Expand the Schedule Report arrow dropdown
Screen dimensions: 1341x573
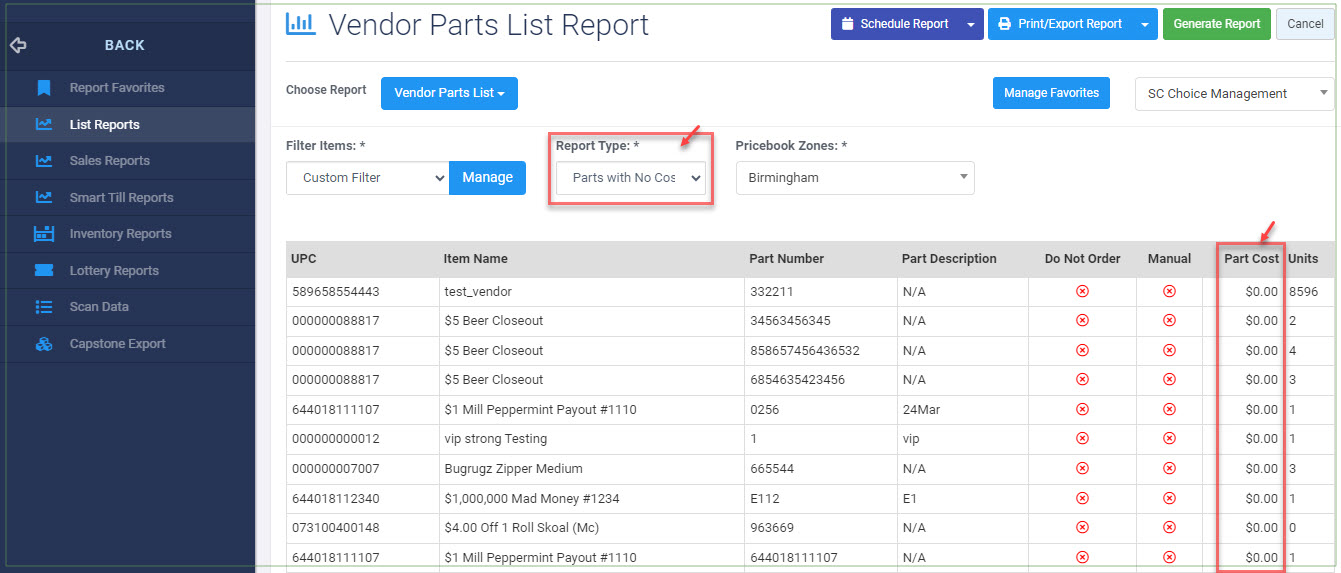pyautogui.click(x=970, y=24)
